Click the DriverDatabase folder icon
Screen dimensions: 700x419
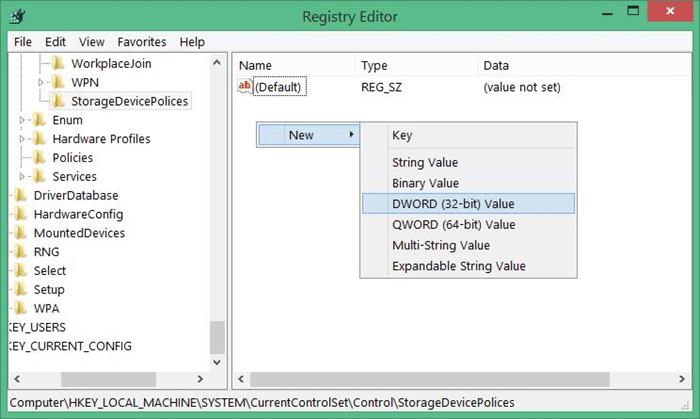click(x=20, y=196)
